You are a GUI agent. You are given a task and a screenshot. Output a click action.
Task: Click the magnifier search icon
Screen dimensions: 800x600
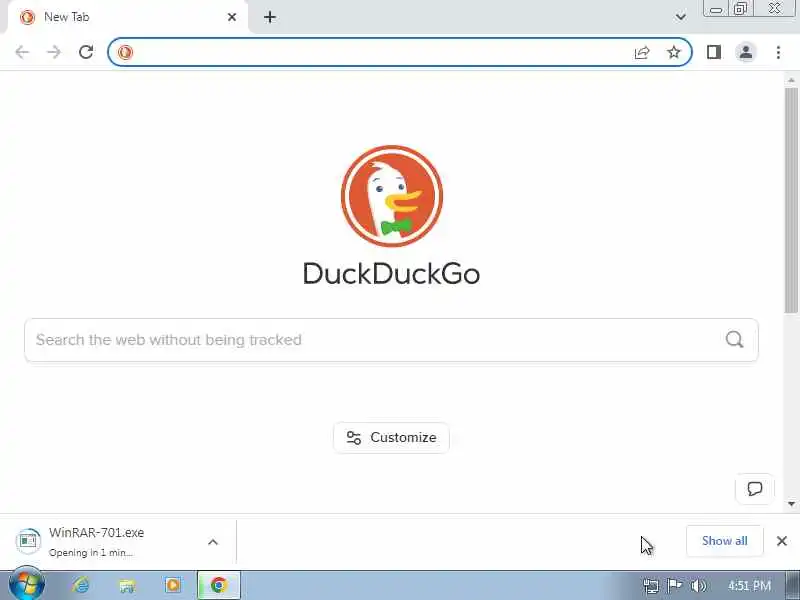pos(734,339)
